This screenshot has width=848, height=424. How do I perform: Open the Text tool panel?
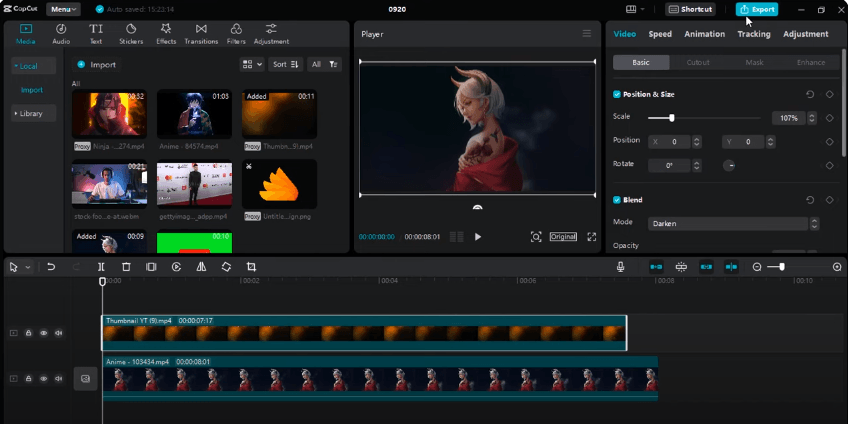(x=96, y=34)
